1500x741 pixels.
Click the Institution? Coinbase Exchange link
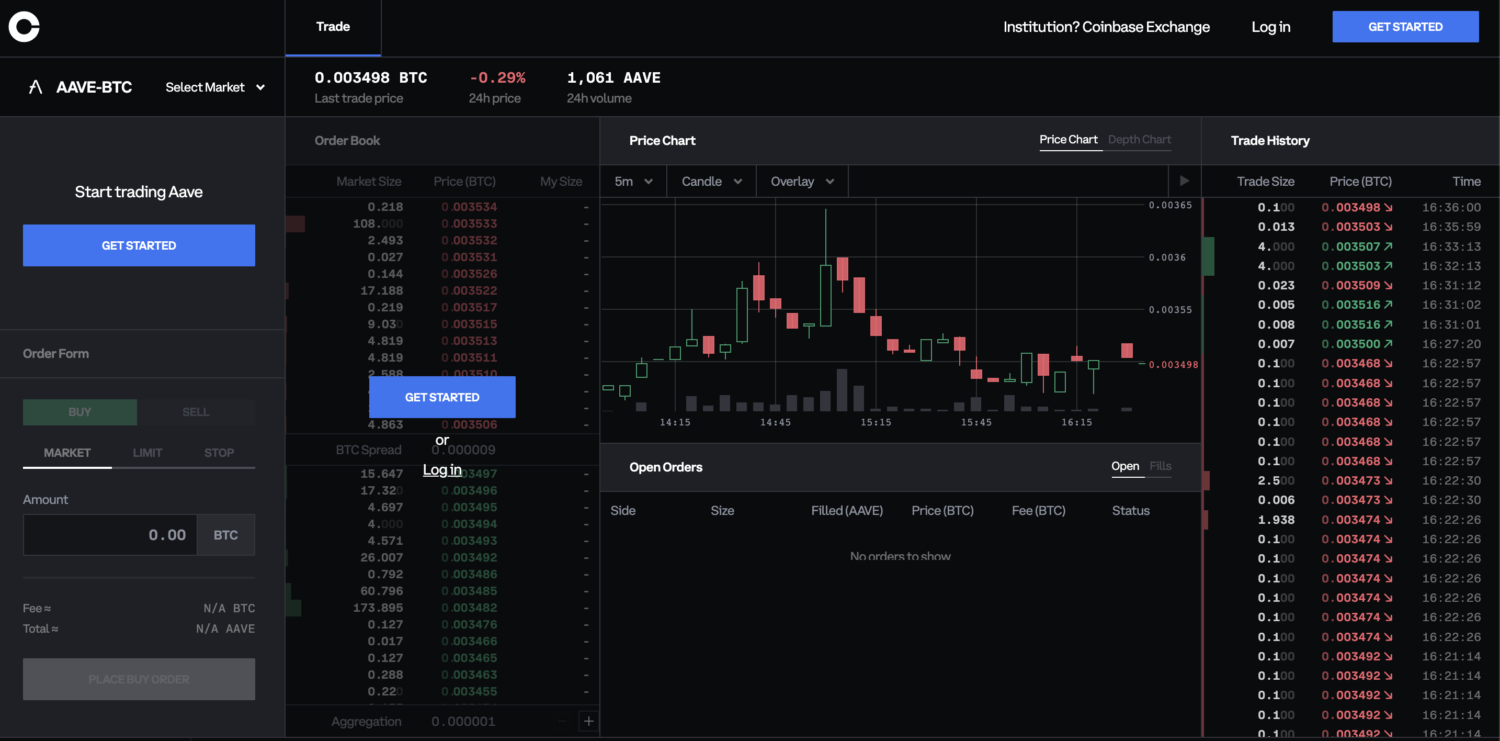(x=1105, y=27)
